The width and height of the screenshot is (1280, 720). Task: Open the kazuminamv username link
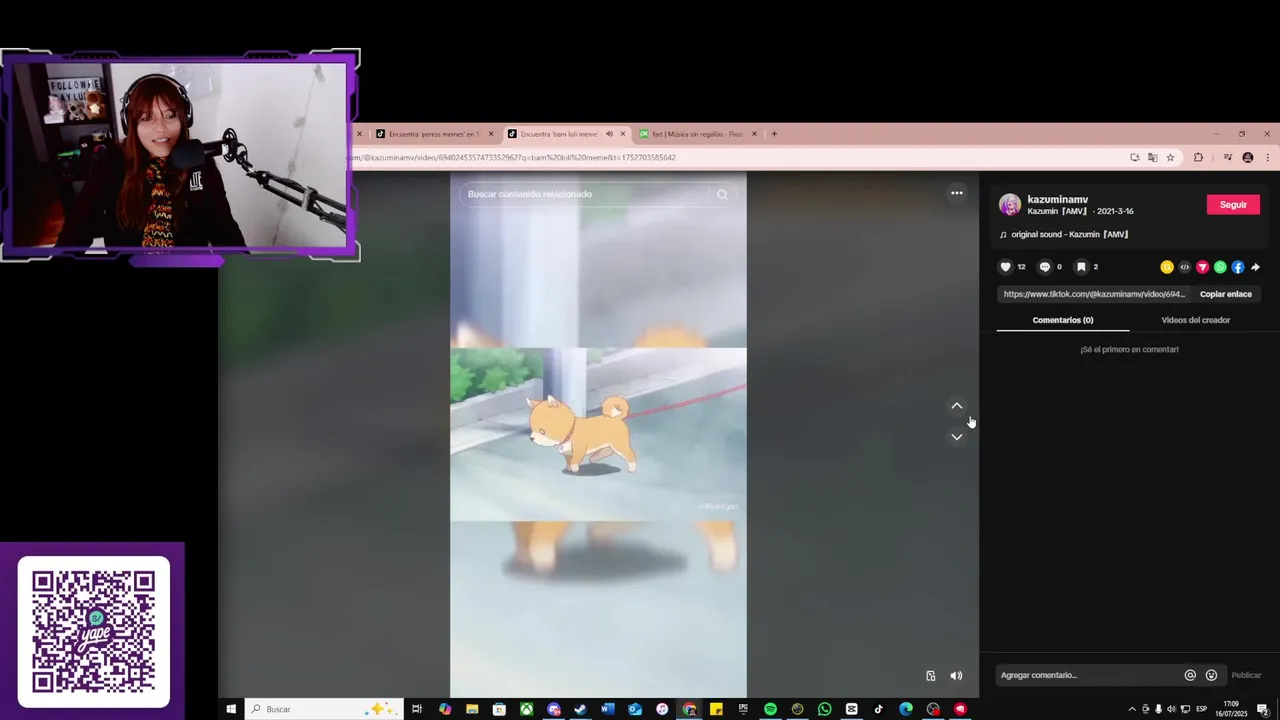tap(1057, 199)
